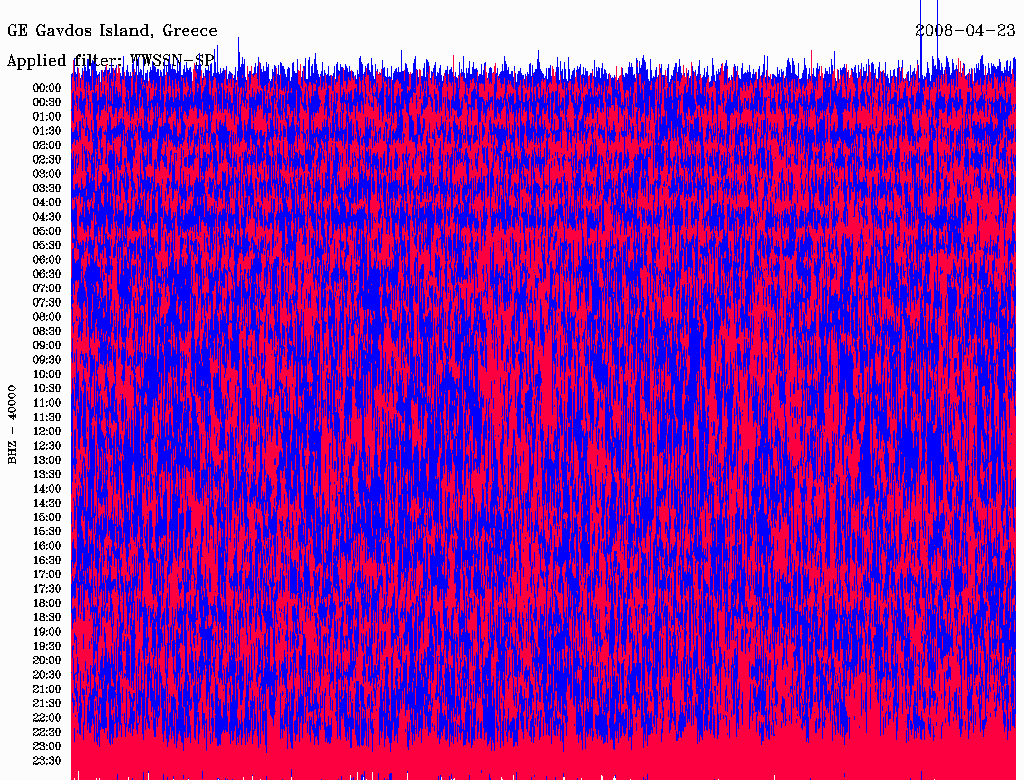This screenshot has height=780, width=1024.
Task: Select the 19:00 time label
Action: pos(47,632)
